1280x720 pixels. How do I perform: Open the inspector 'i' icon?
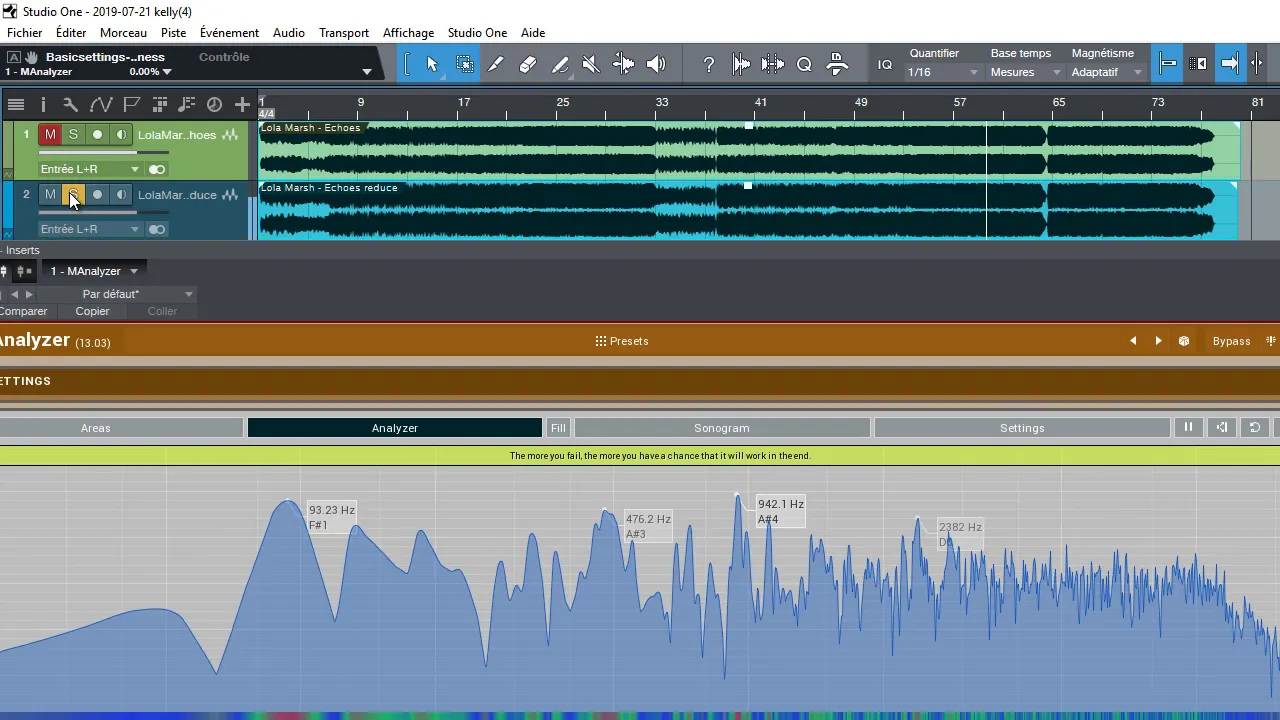tap(43, 104)
